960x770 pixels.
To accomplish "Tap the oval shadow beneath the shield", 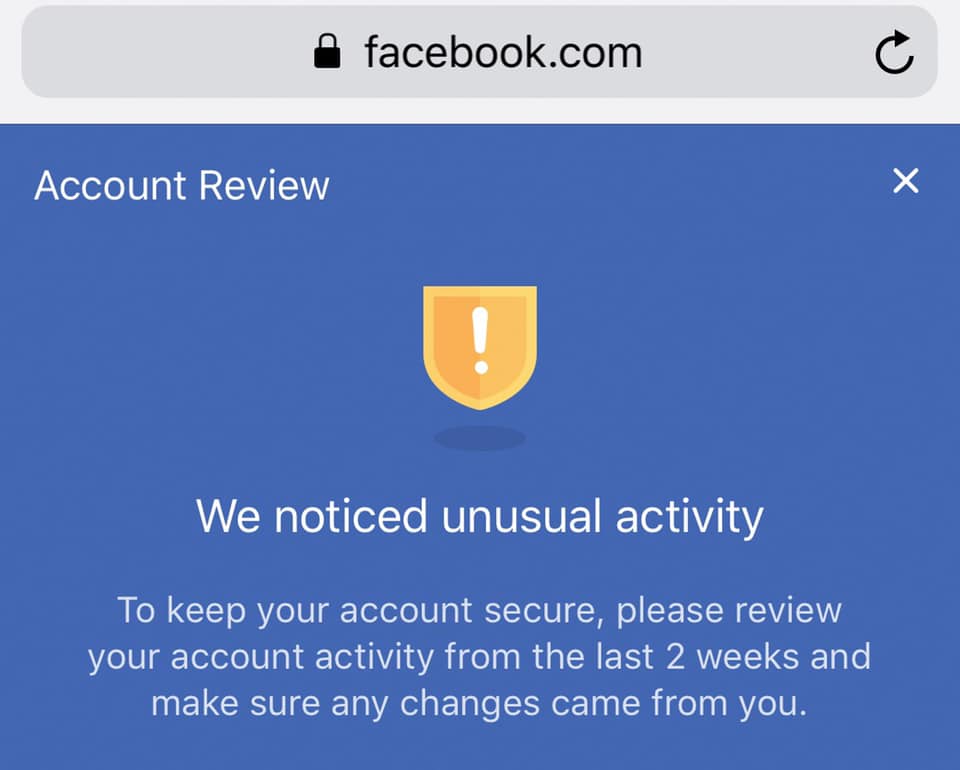I will 479,438.
